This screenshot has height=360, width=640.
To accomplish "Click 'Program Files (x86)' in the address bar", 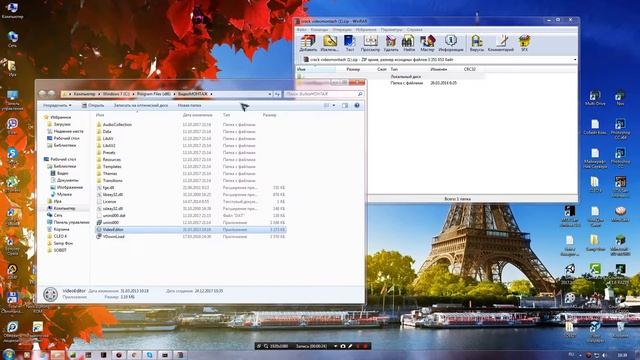I will click(x=154, y=94).
